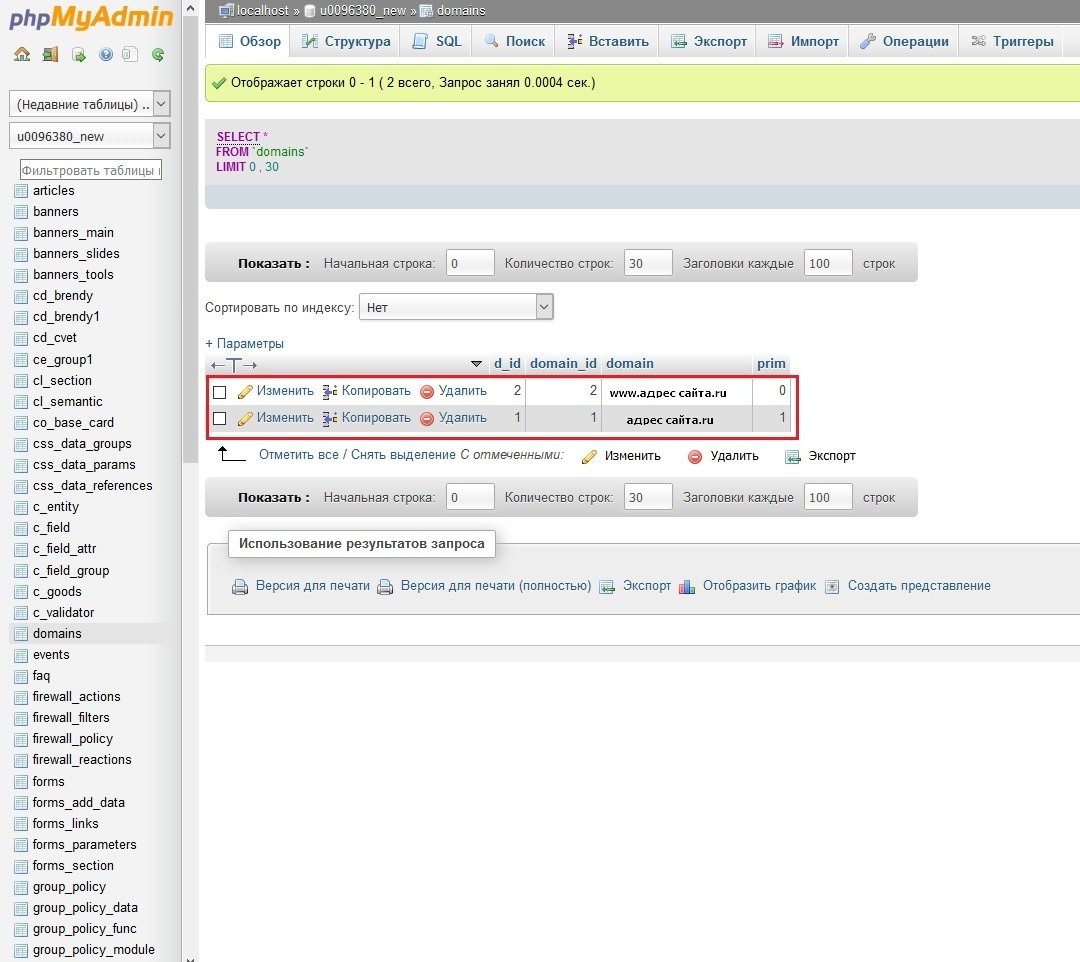Click pencil edit icon for www domain row
The height and width of the screenshot is (962, 1080).
click(245, 392)
